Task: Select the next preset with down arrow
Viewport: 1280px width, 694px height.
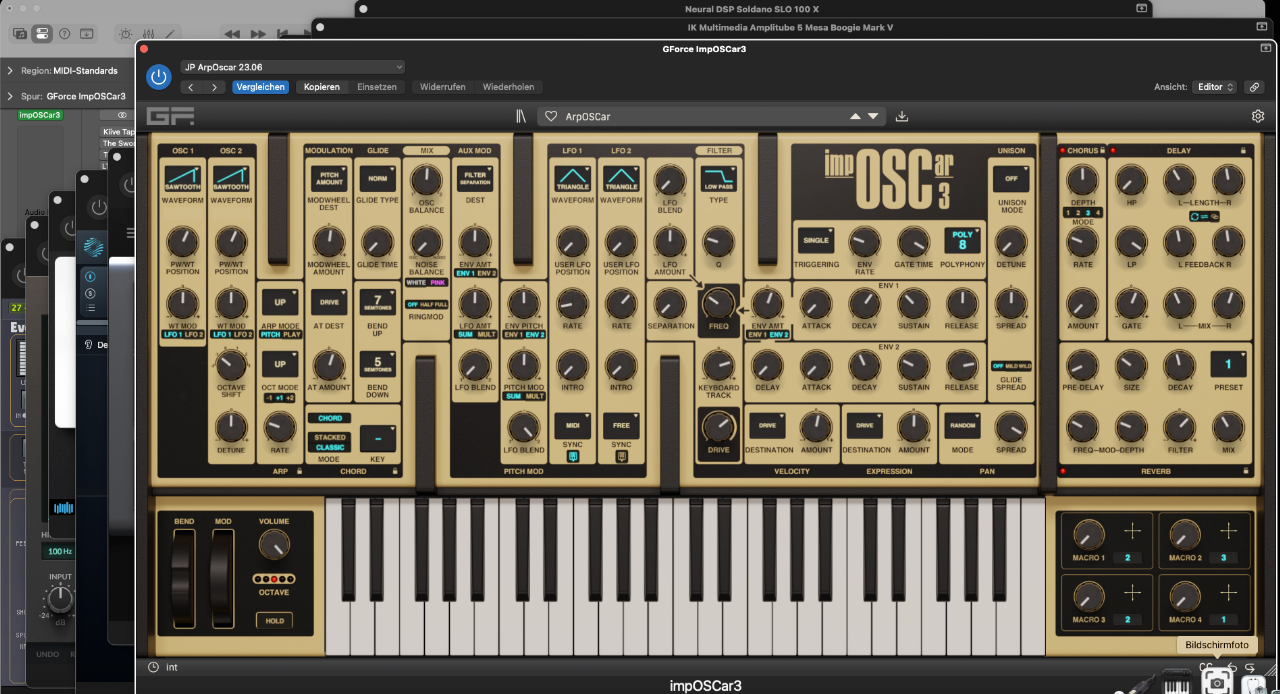Action: click(x=872, y=116)
